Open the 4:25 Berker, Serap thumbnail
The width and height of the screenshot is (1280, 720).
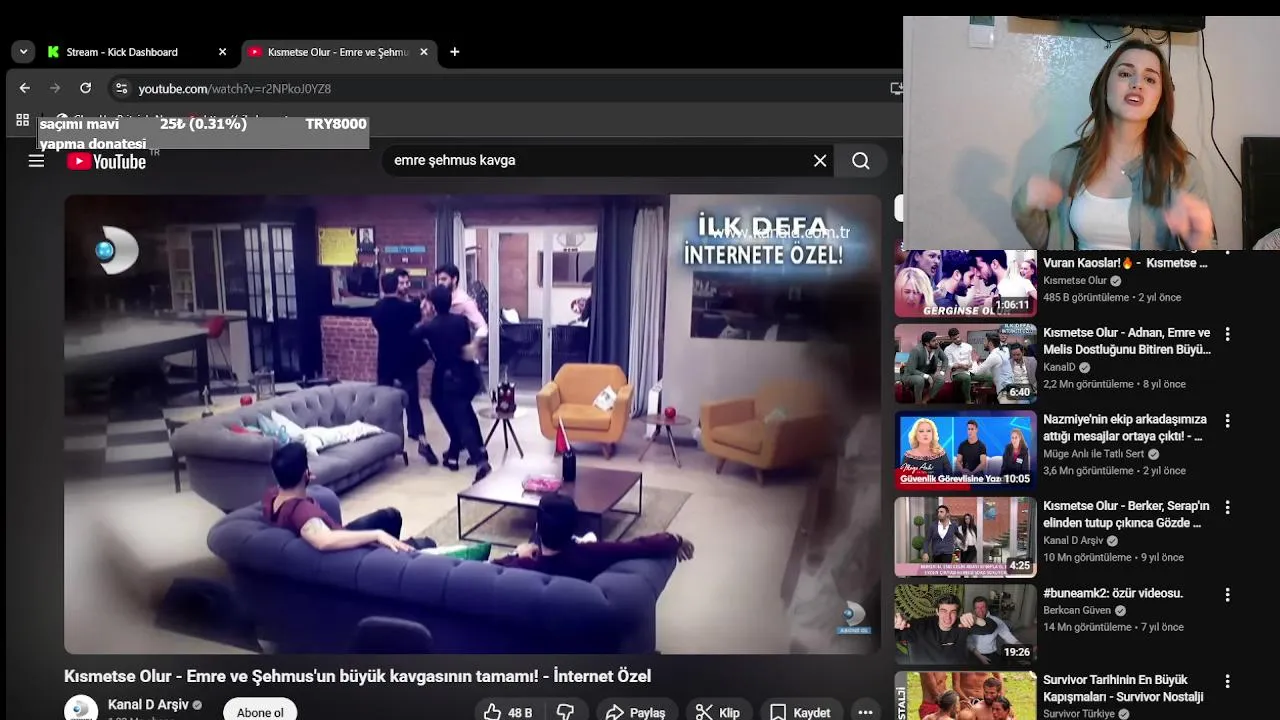[x=965, y=537]
